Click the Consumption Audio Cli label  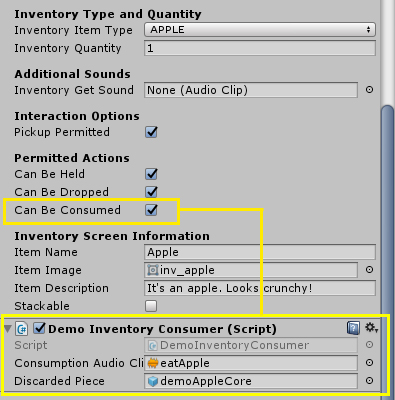pyautogui.click(x=79, y=363)
